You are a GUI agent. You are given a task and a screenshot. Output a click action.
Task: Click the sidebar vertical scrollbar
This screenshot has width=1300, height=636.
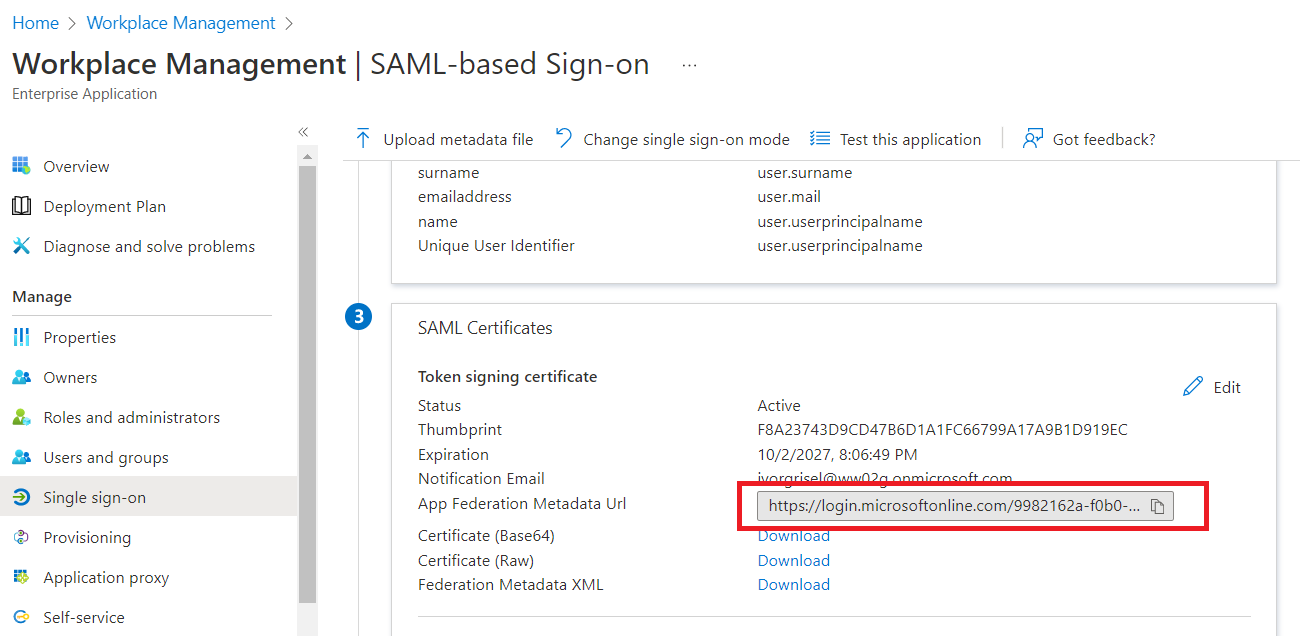coord(307,385)
